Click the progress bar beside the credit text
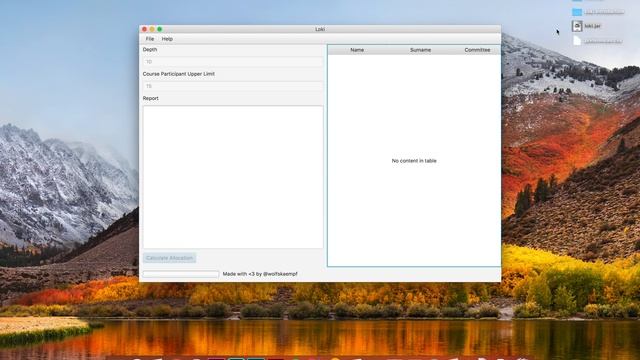 point(181,274)
